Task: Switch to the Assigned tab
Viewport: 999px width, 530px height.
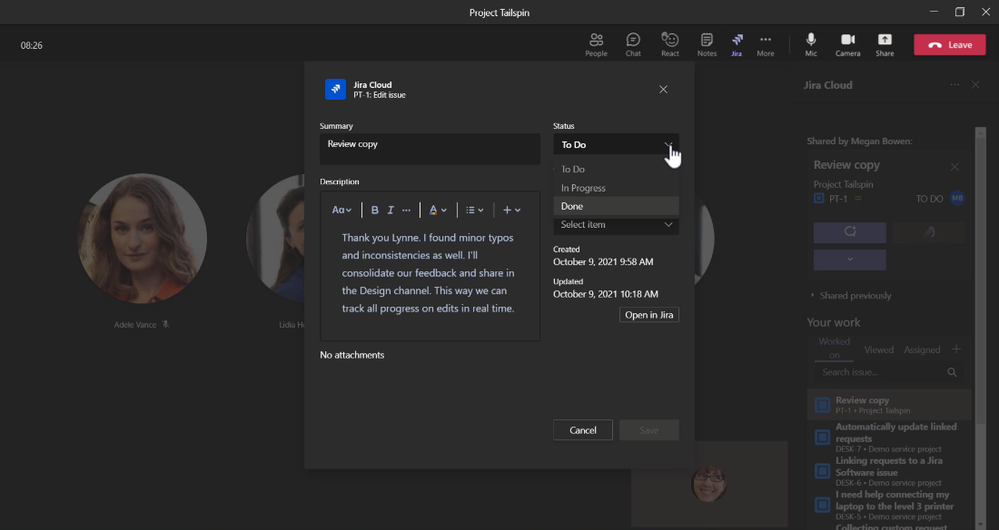Action: 921,350
